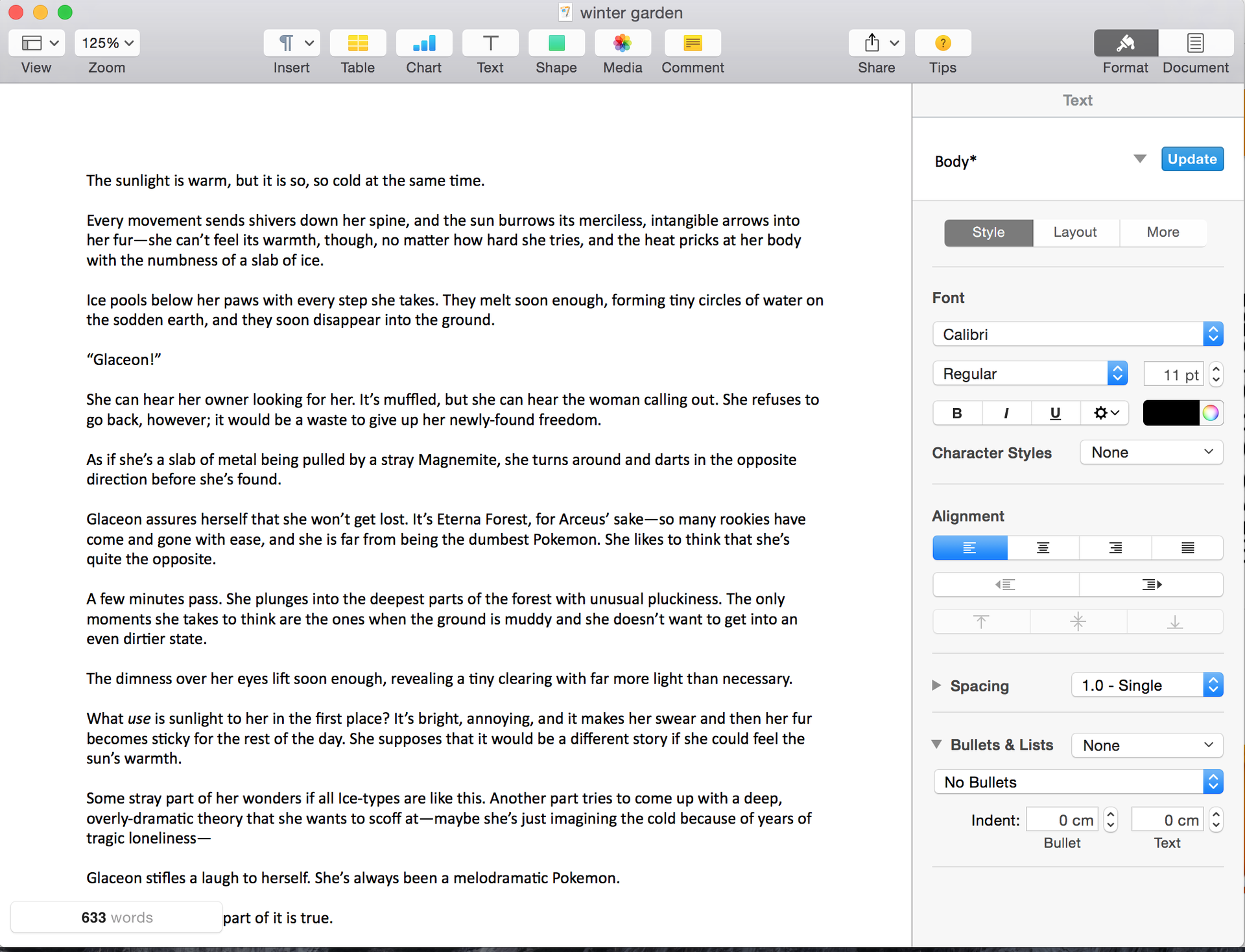Open the Character Styles None dropdown
This screenshot has width=1245, height=952.
pyautogui.click(x=1152, y=453)
